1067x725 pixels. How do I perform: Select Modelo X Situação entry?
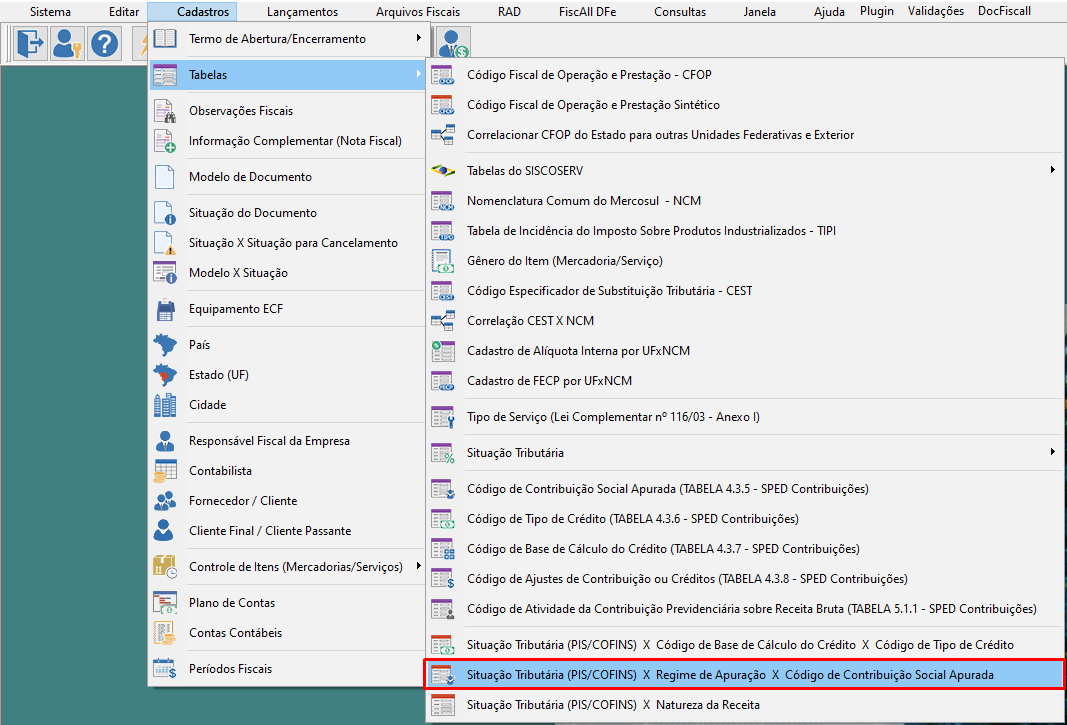(x=286, y=273)
